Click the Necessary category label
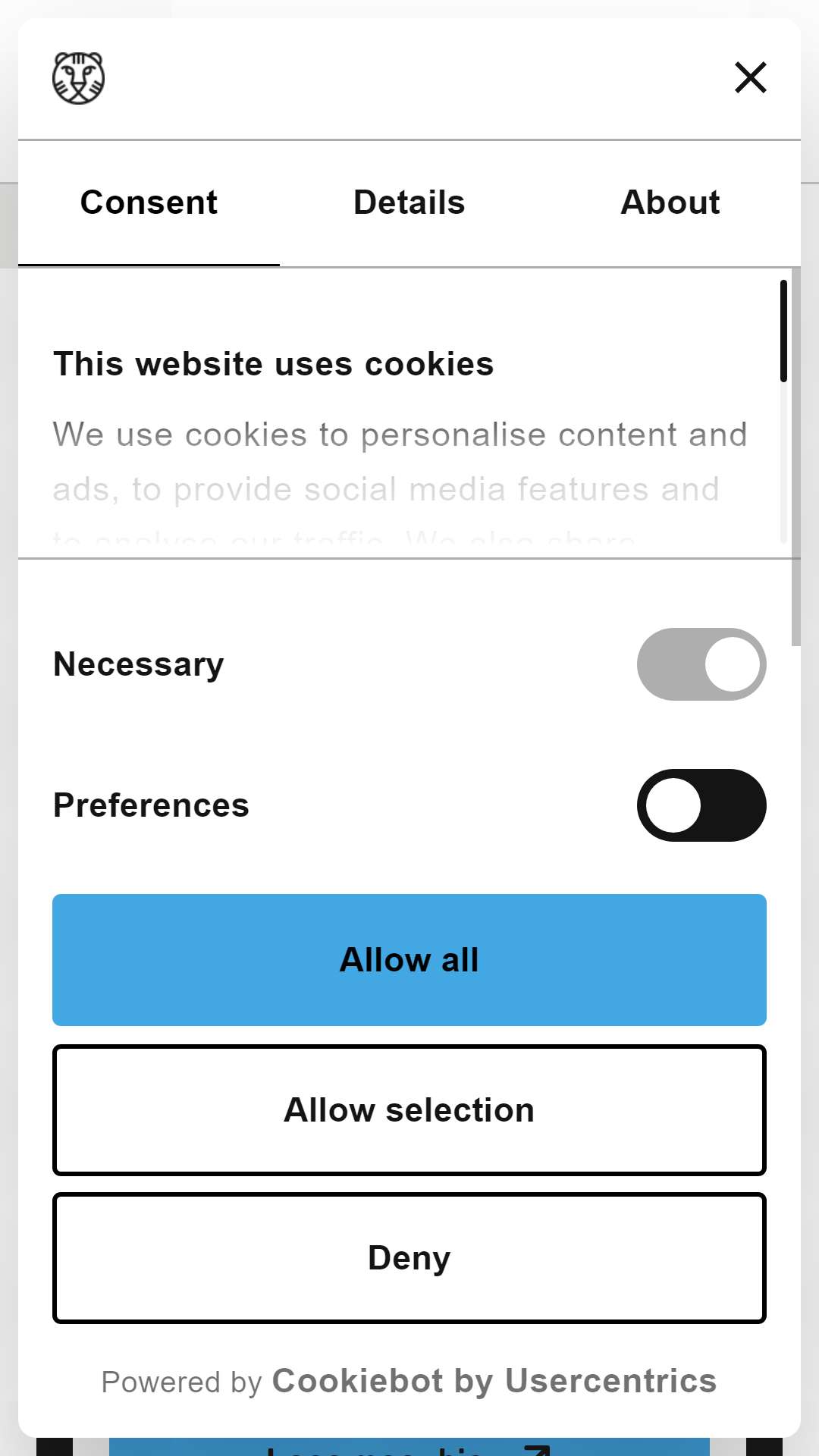 pos(139,664)
